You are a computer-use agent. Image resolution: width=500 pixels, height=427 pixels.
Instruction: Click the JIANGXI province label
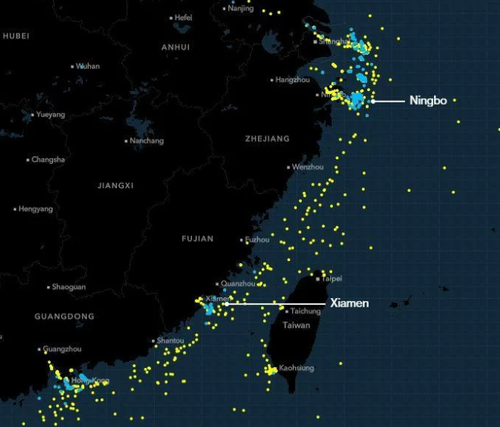[x=116, y=186]
